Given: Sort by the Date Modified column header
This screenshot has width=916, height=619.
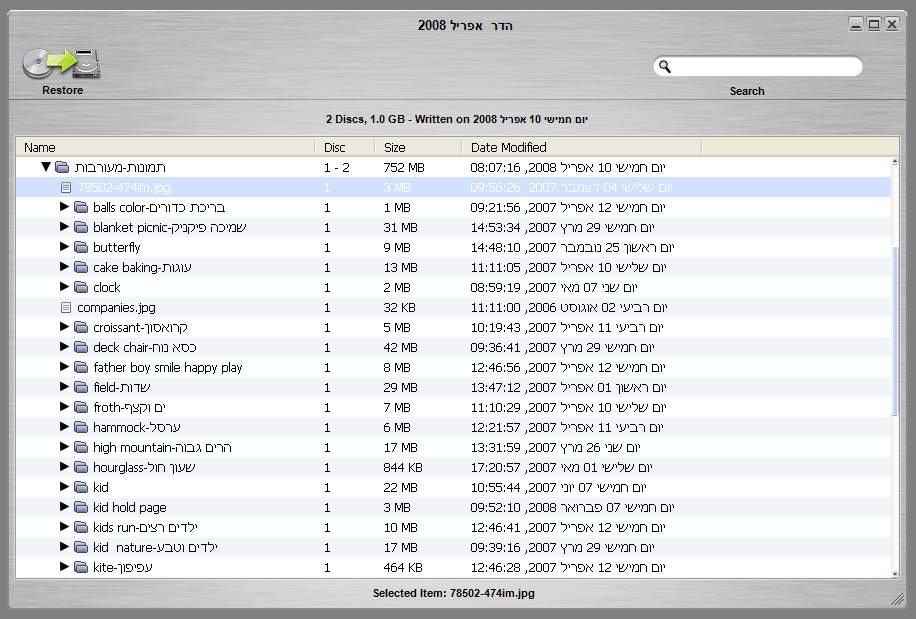Looking at the screenshot, I should (x=581, y=147).
